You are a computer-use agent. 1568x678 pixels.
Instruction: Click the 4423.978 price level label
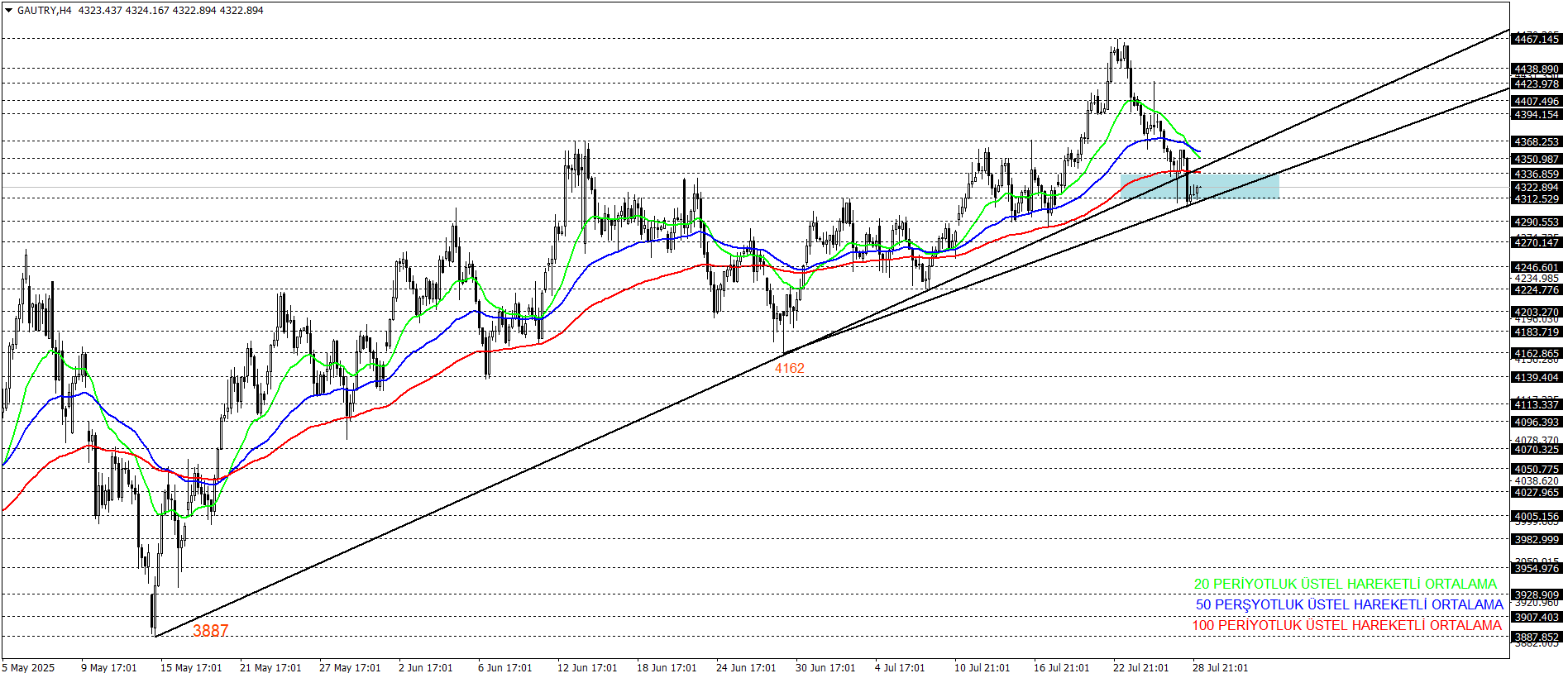tap(1537, 84)
